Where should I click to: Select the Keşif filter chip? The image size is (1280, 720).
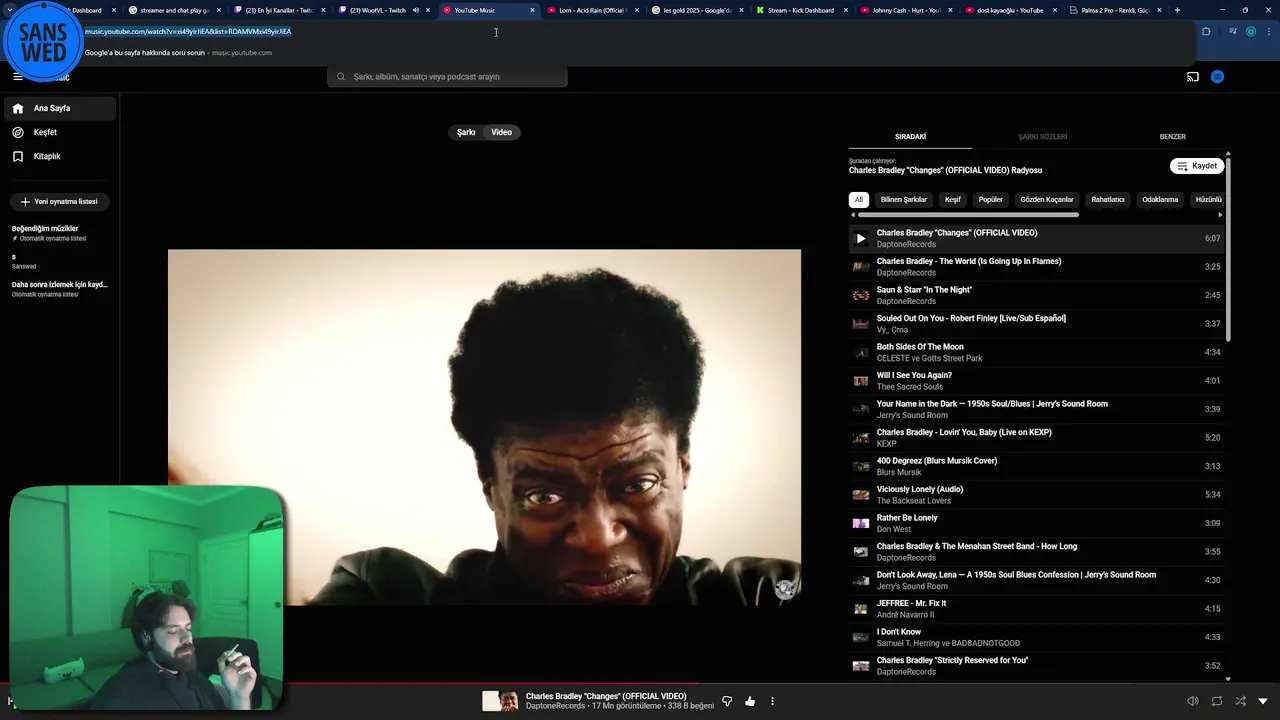[x=952, y=200]
